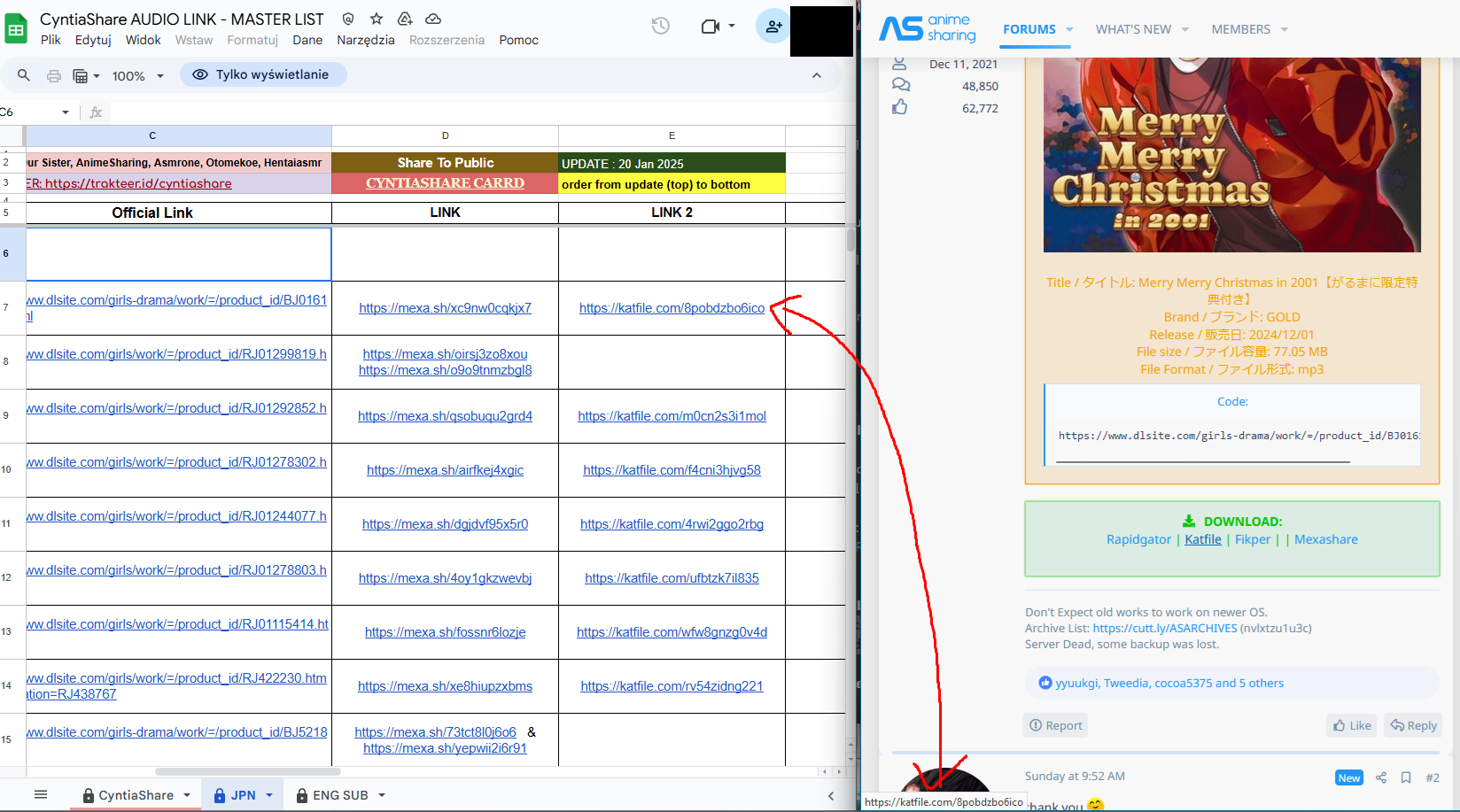Open the 100% zoom dropdown
1460x812 pixels.
137,76
